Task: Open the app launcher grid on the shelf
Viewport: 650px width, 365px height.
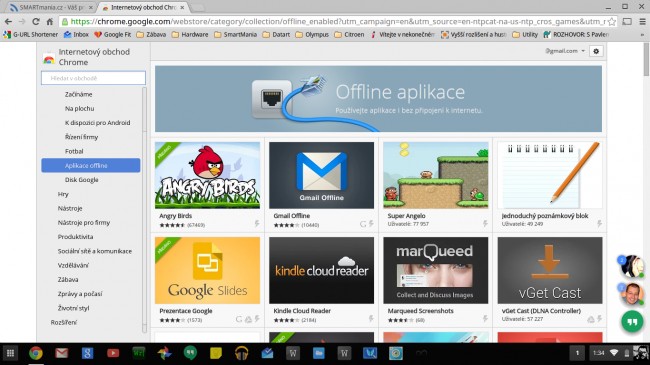Action: pyautogui.click(x=11, y=353)
